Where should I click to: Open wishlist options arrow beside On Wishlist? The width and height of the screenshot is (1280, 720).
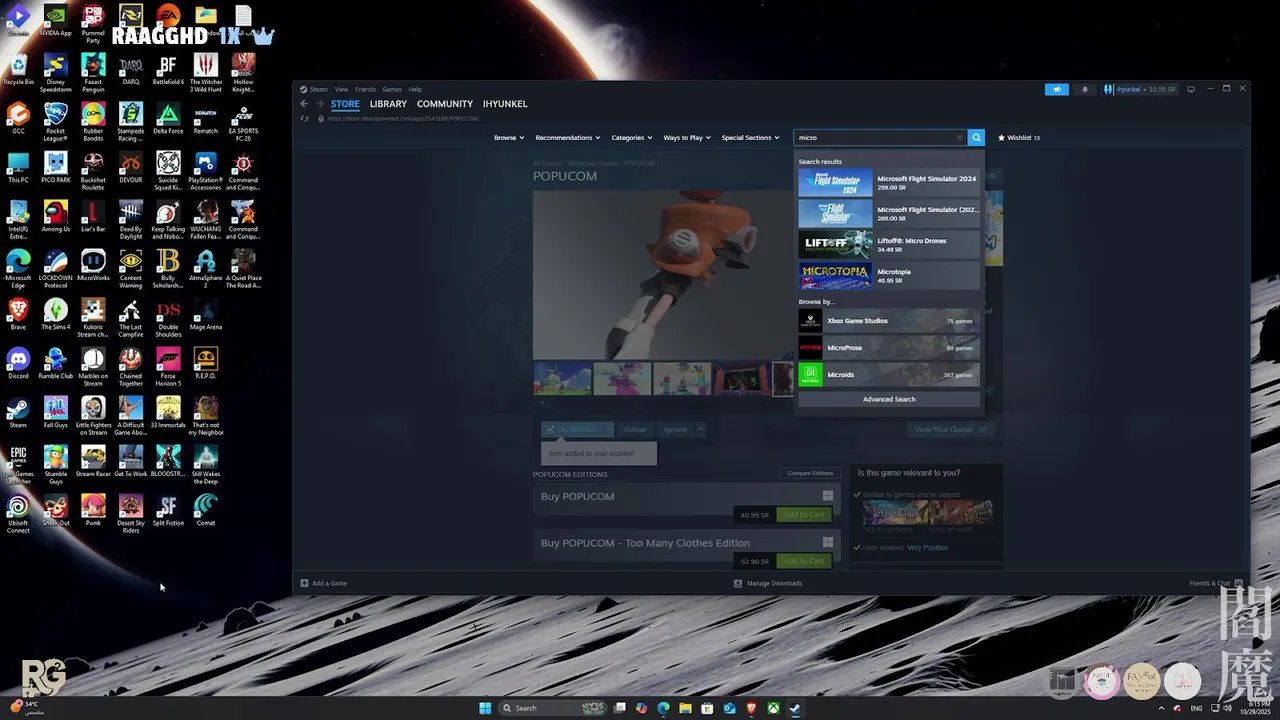coord(609,429)
